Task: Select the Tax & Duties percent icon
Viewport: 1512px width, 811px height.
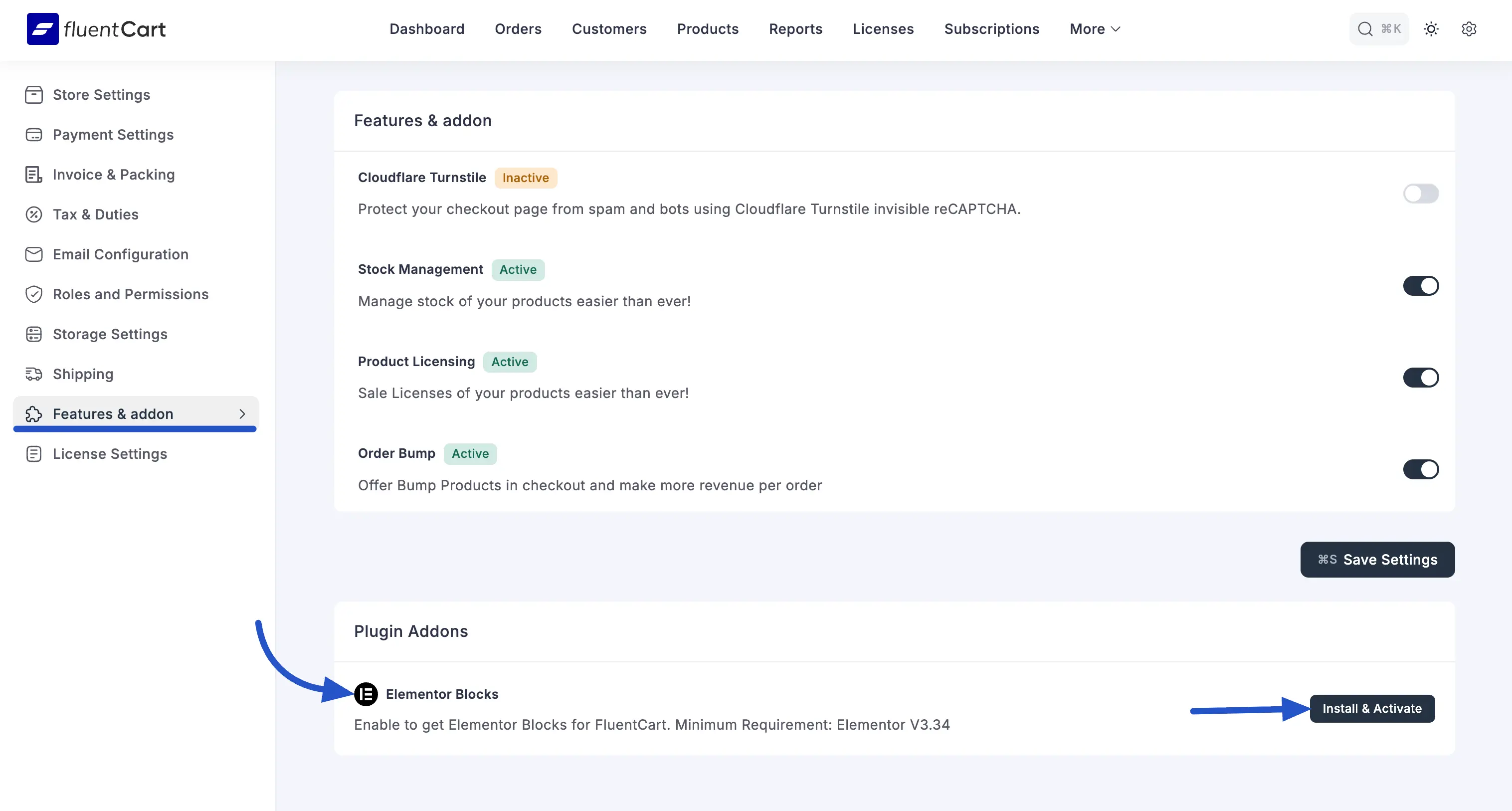Action: (33, 214)
